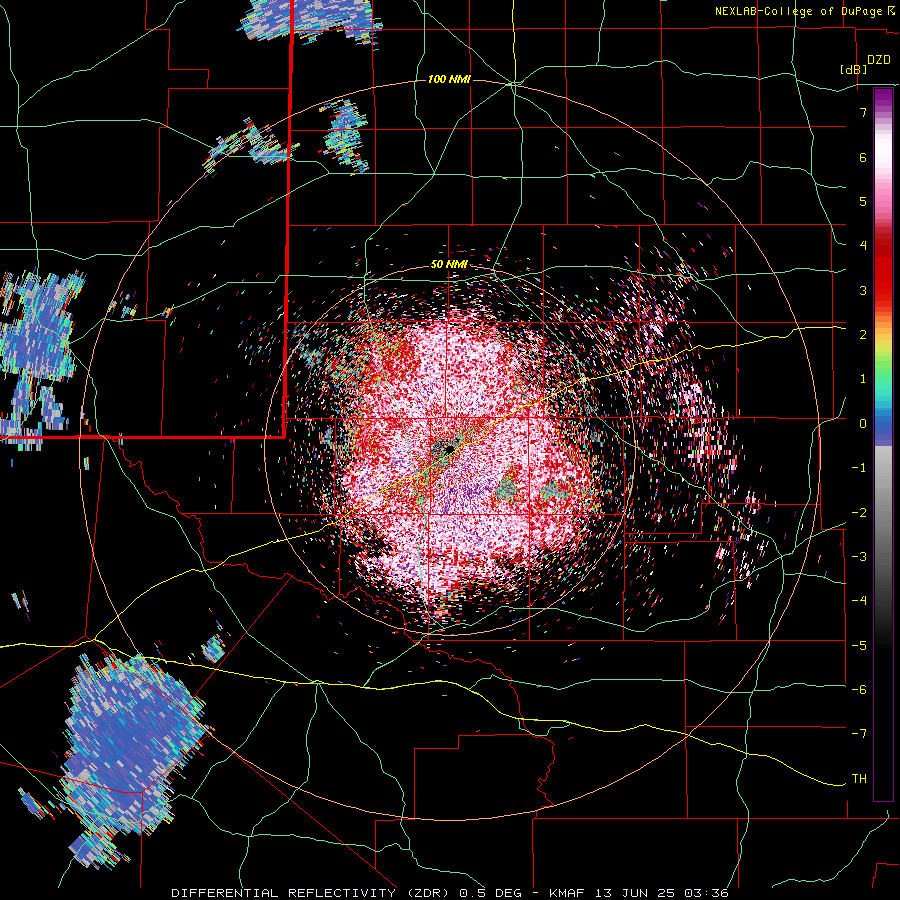Click the [dB] units label

click(853, 69)
